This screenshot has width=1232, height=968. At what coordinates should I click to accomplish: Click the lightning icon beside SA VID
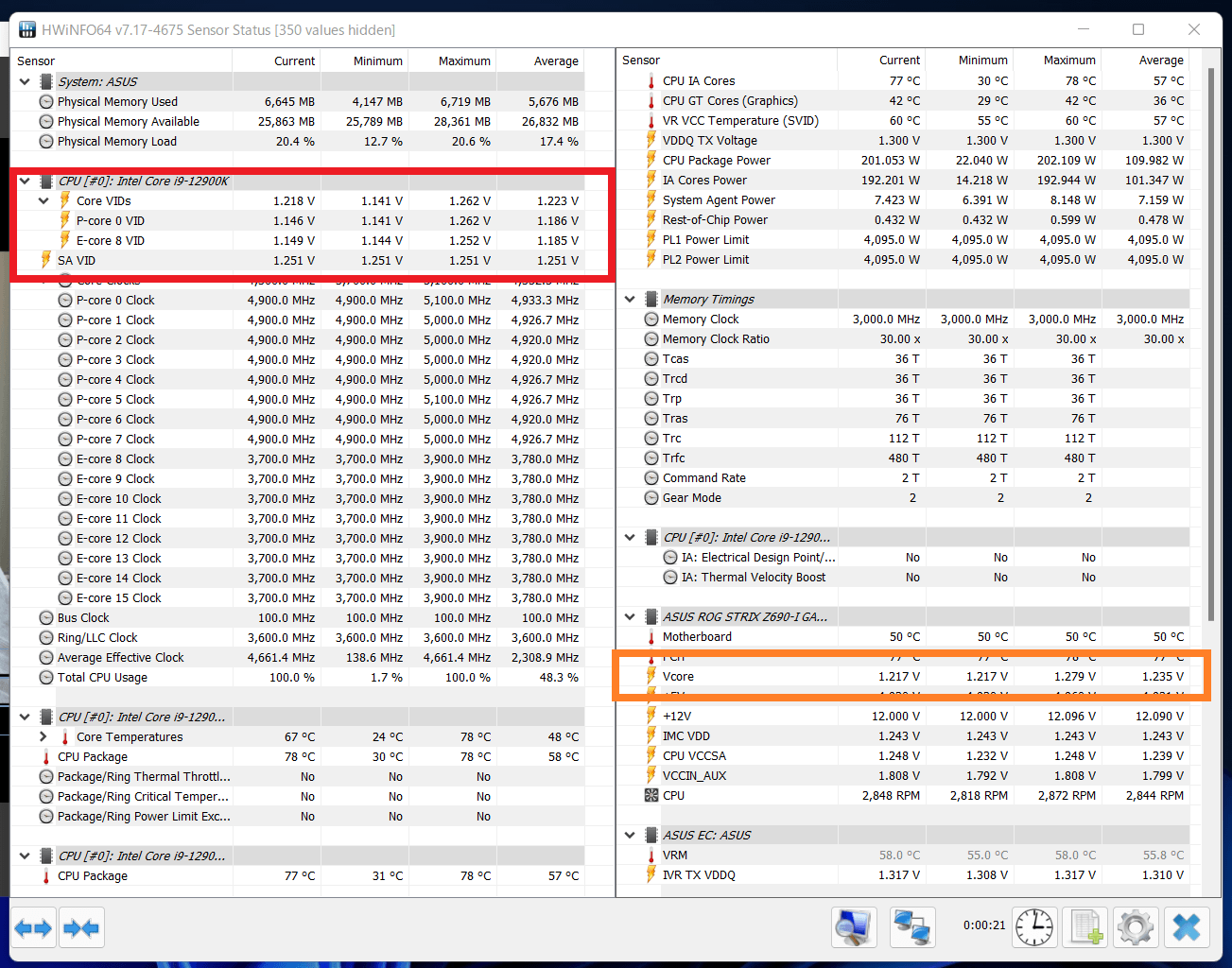pyautogui.click(x=46, y=260)
